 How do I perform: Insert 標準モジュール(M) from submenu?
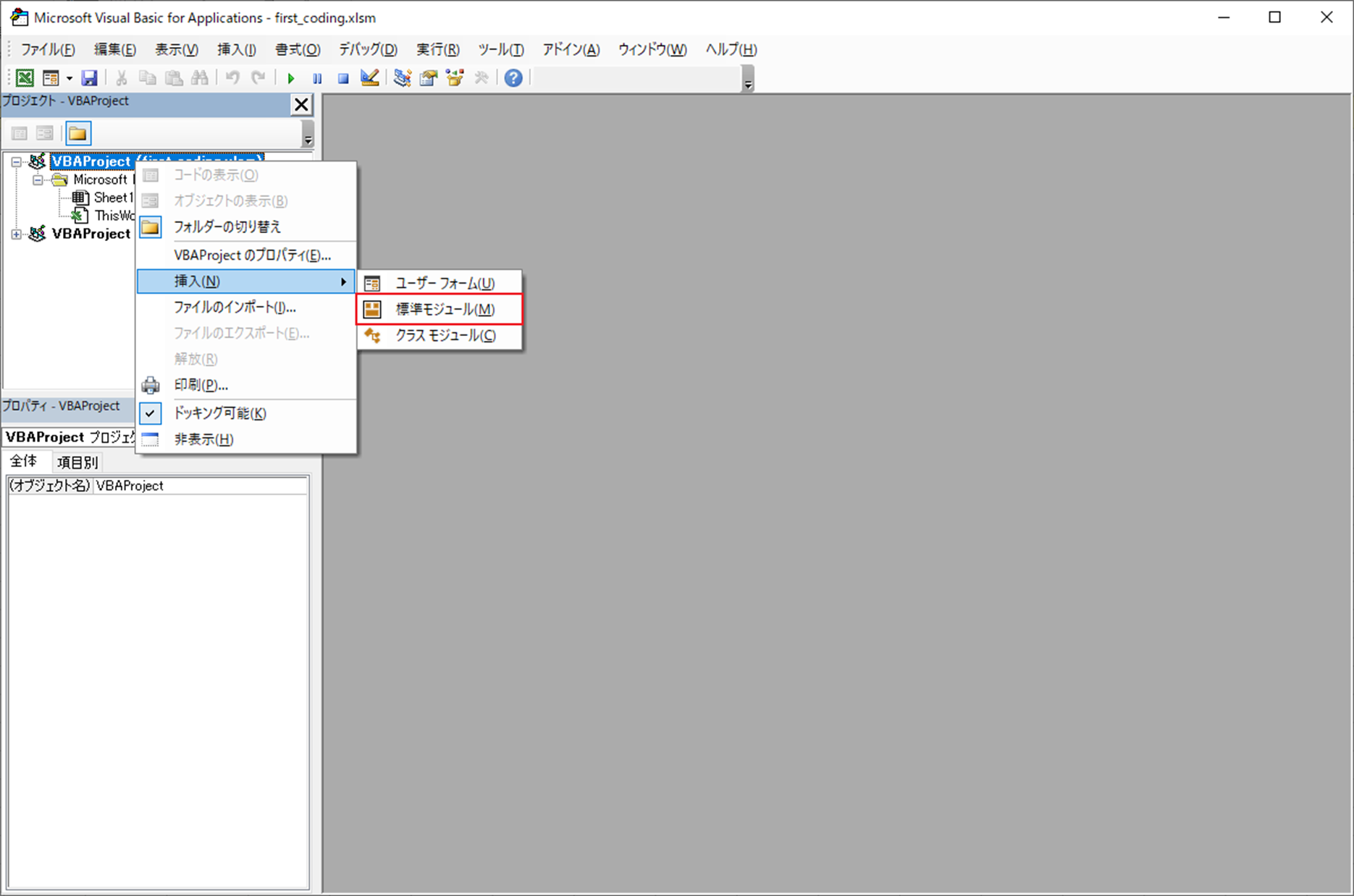coord(440,310)
